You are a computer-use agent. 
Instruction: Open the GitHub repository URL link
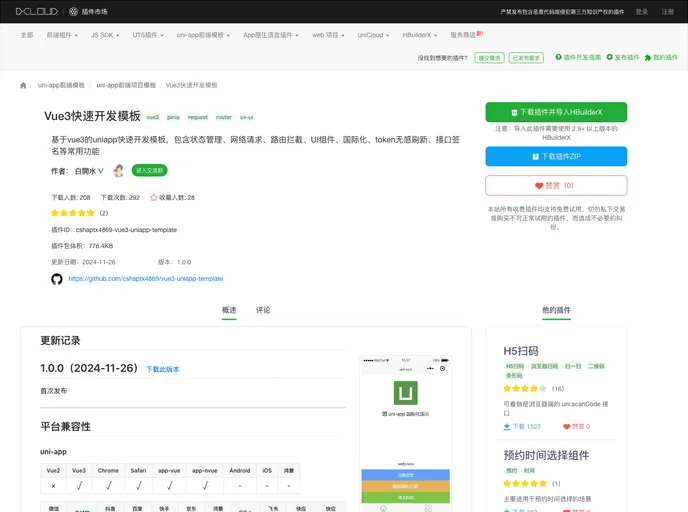pyautogui.click(x=146, y=279)
